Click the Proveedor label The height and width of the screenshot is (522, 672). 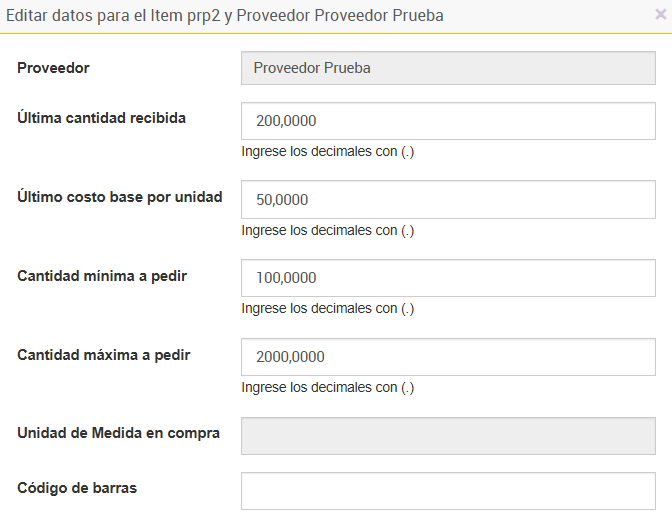(54, 68)
